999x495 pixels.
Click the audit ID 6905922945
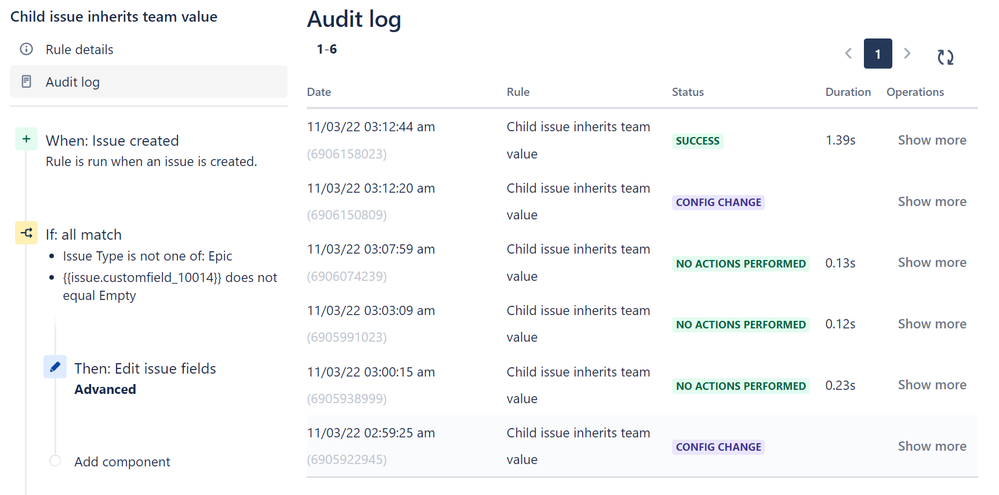pos(347,460)
